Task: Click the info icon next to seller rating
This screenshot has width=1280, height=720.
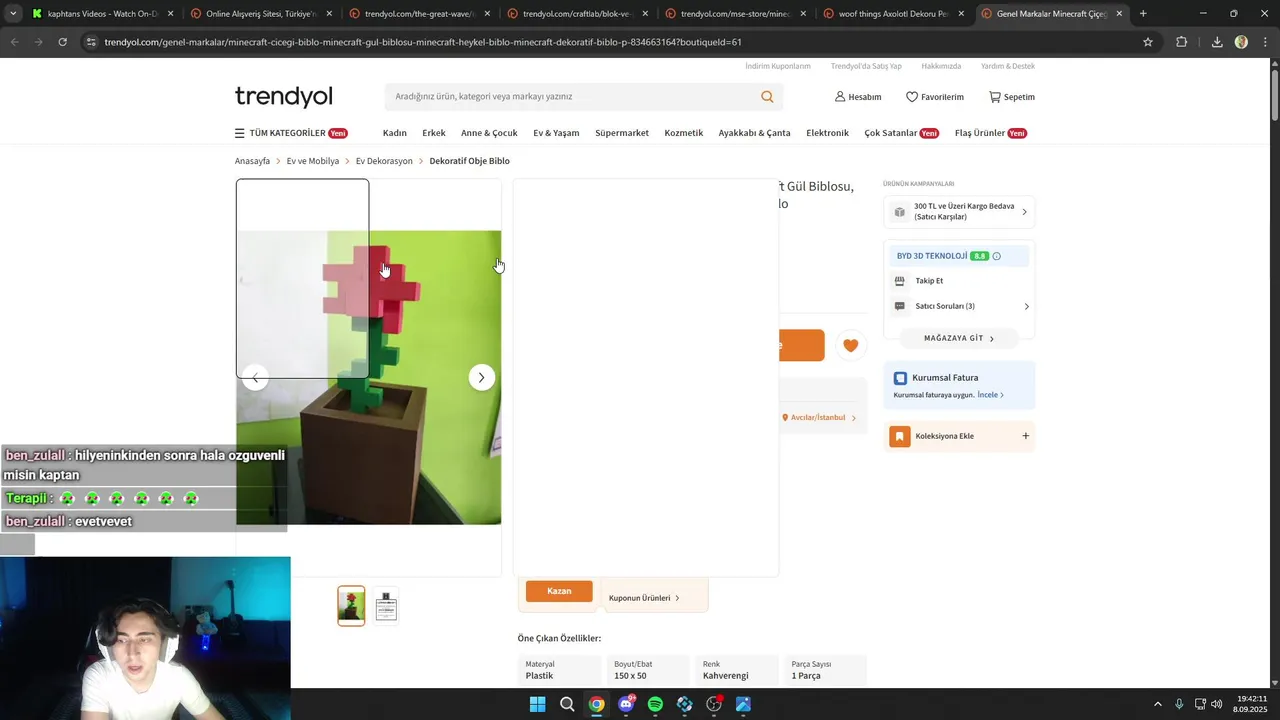Action: point(996,256)
